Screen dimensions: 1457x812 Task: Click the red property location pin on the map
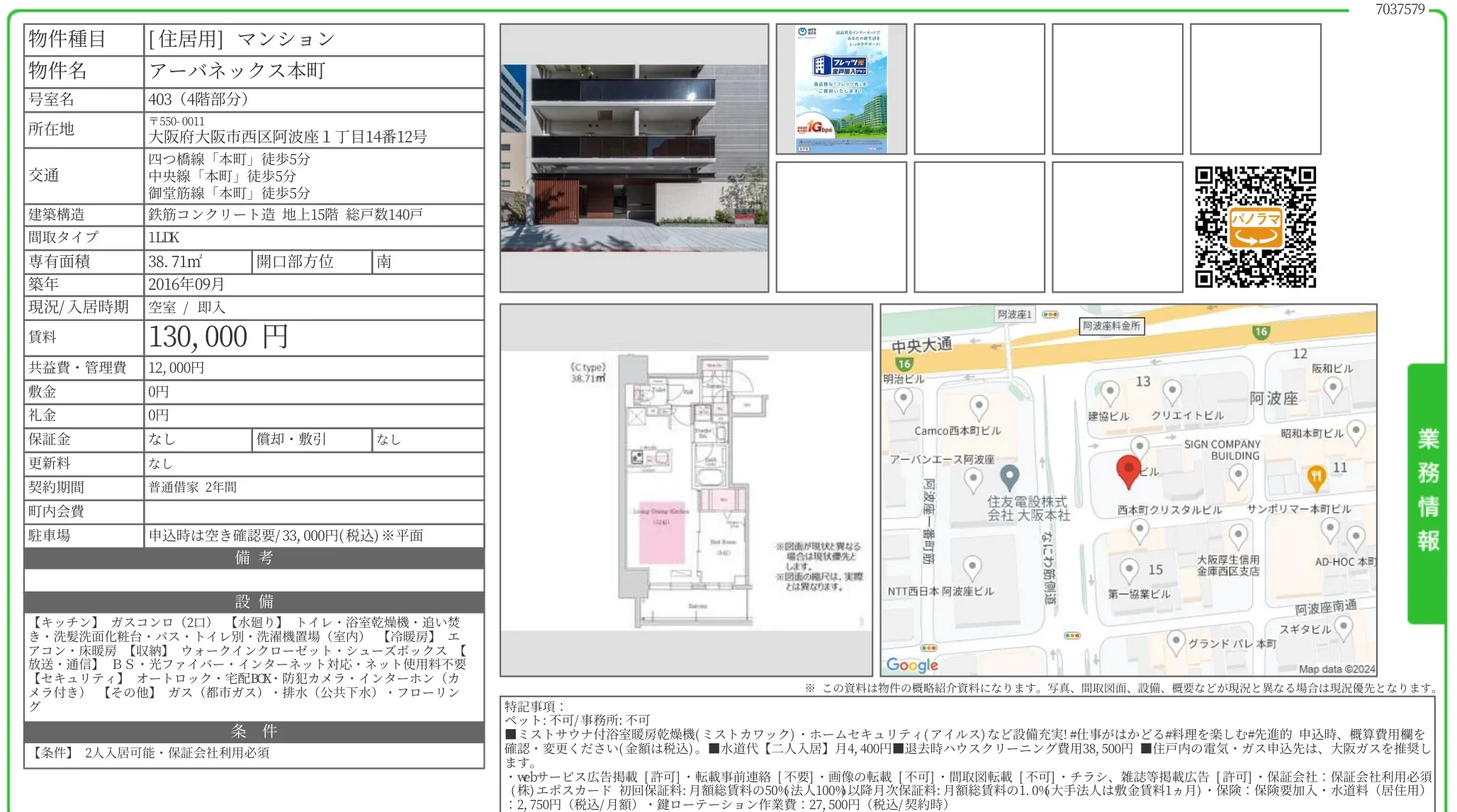1127,471
